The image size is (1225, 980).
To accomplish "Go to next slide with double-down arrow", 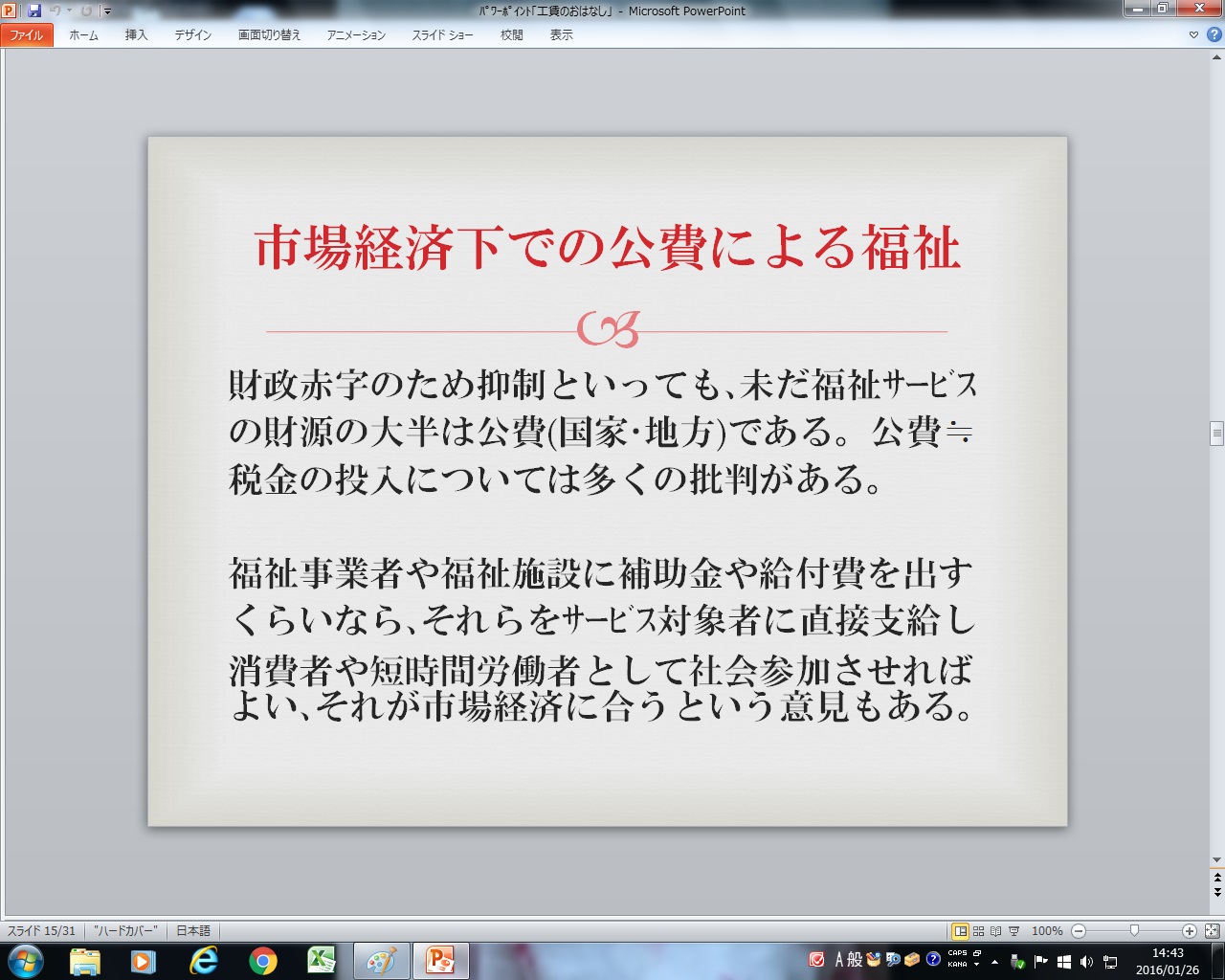I will 1216,892.
